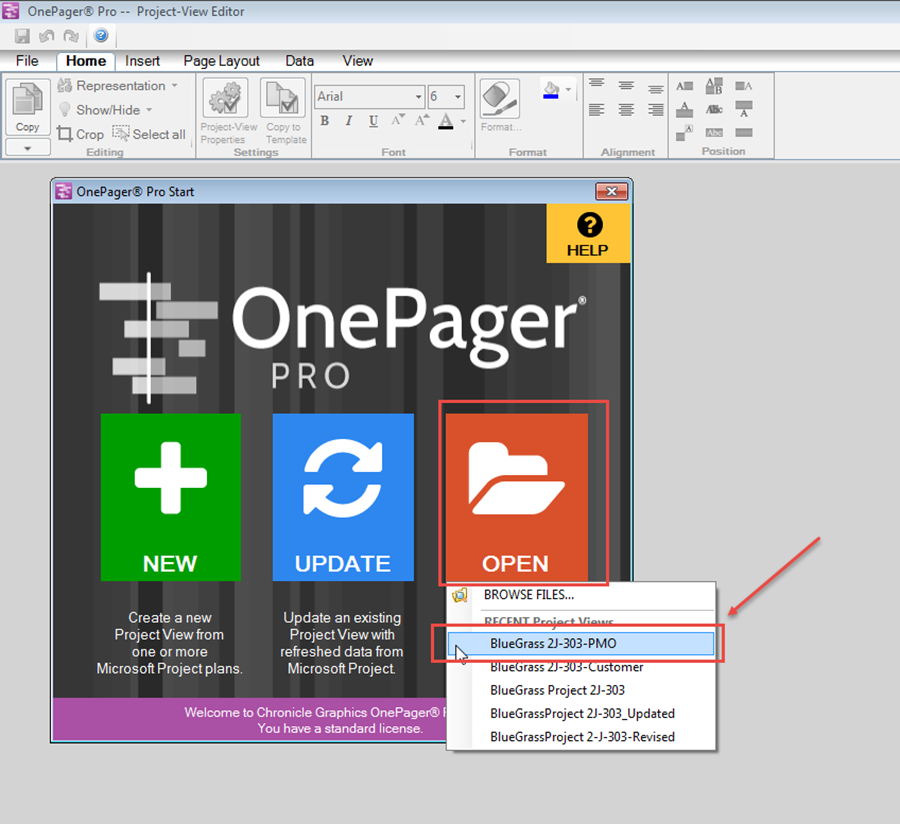Toggle bold text formatting
900x824 pixels.
click(x=324, y=120)
